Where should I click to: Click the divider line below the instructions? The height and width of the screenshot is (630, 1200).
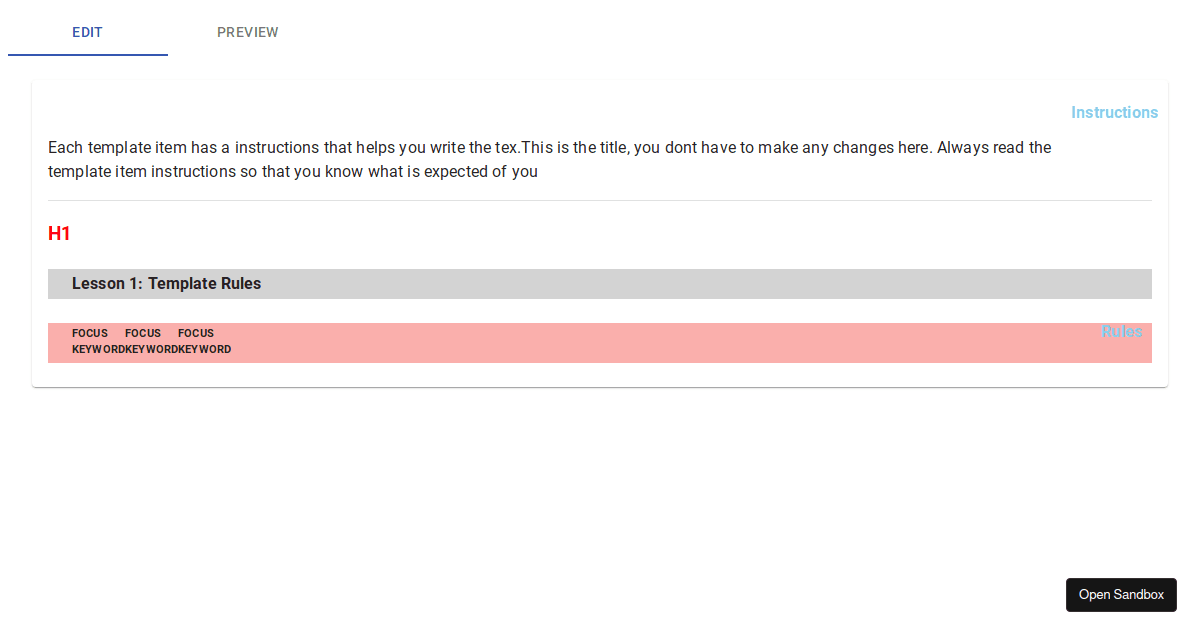pyautogui.click(x=600, y=200)
